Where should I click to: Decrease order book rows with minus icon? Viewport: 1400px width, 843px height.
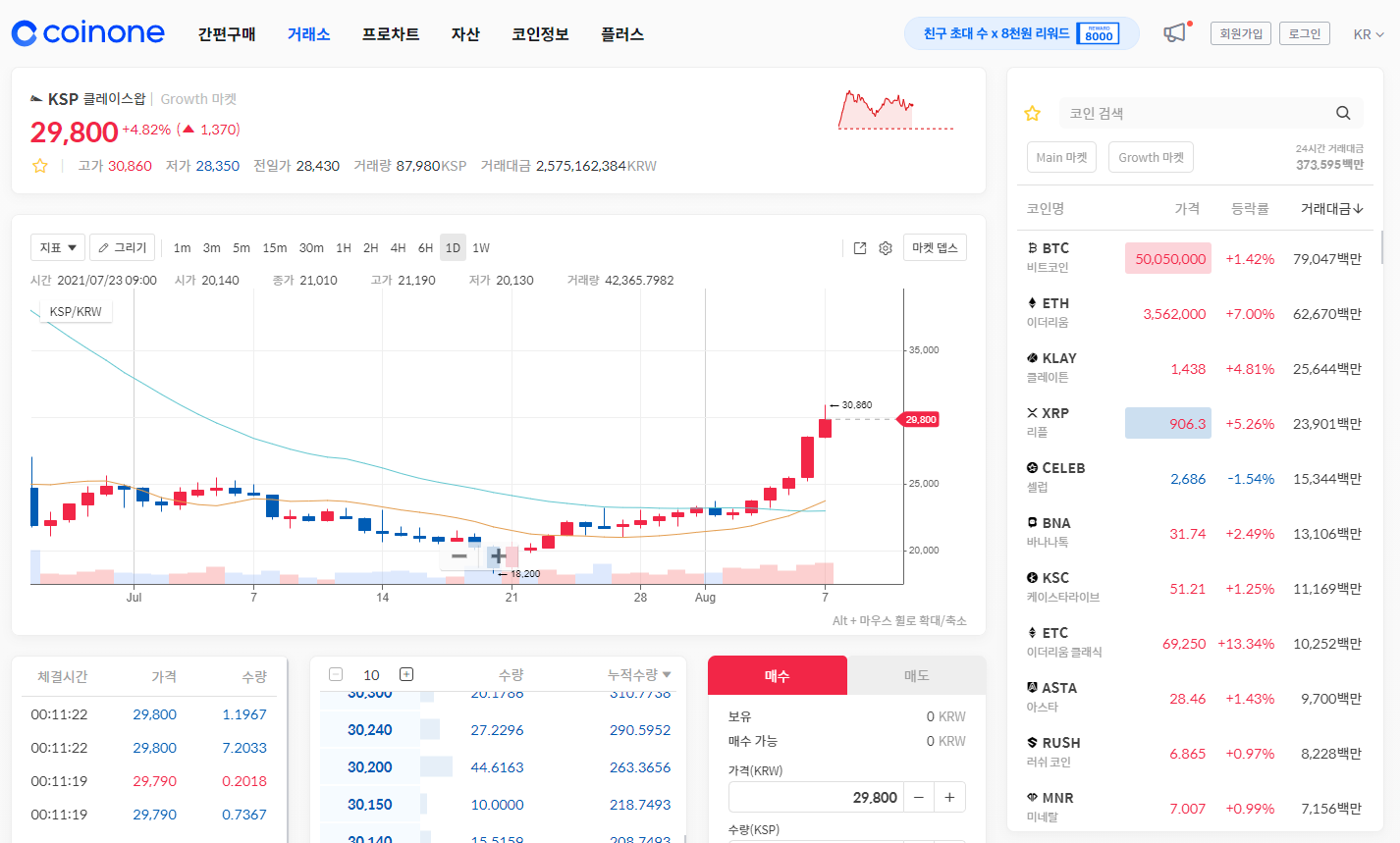pyautogui.click(x=336, y=674)
